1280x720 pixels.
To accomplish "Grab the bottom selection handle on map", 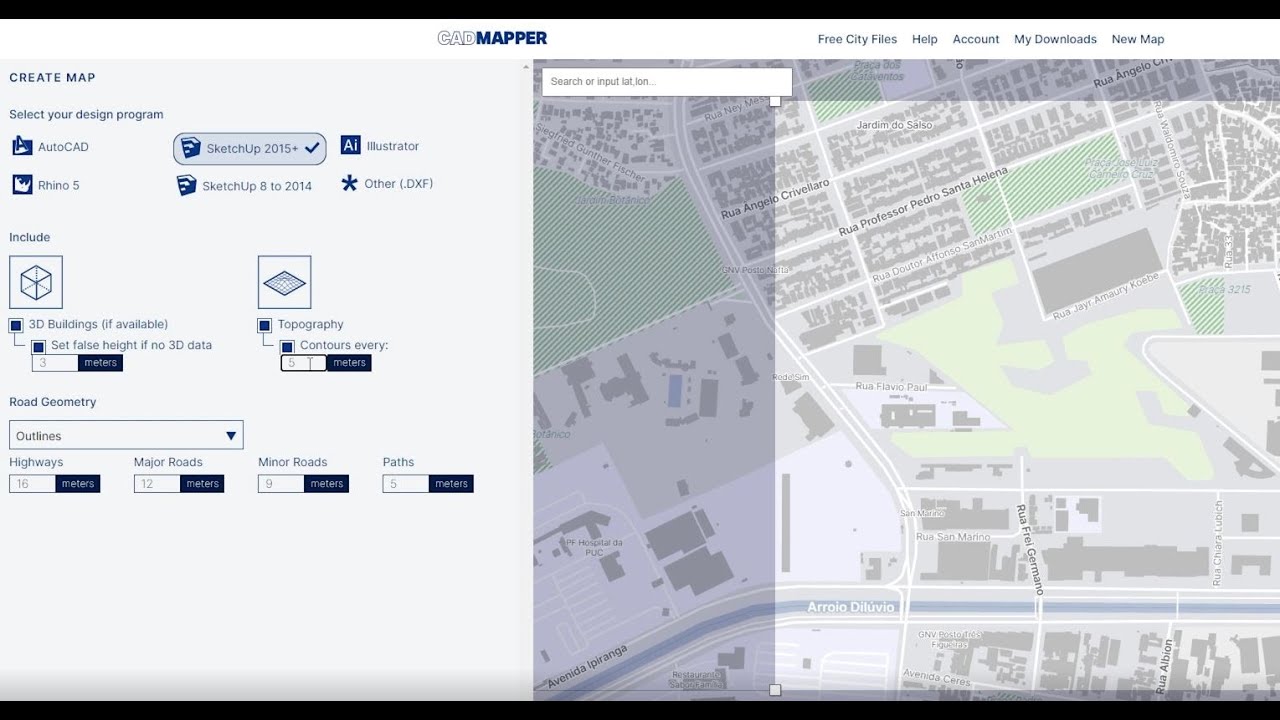I will (775, 690).
